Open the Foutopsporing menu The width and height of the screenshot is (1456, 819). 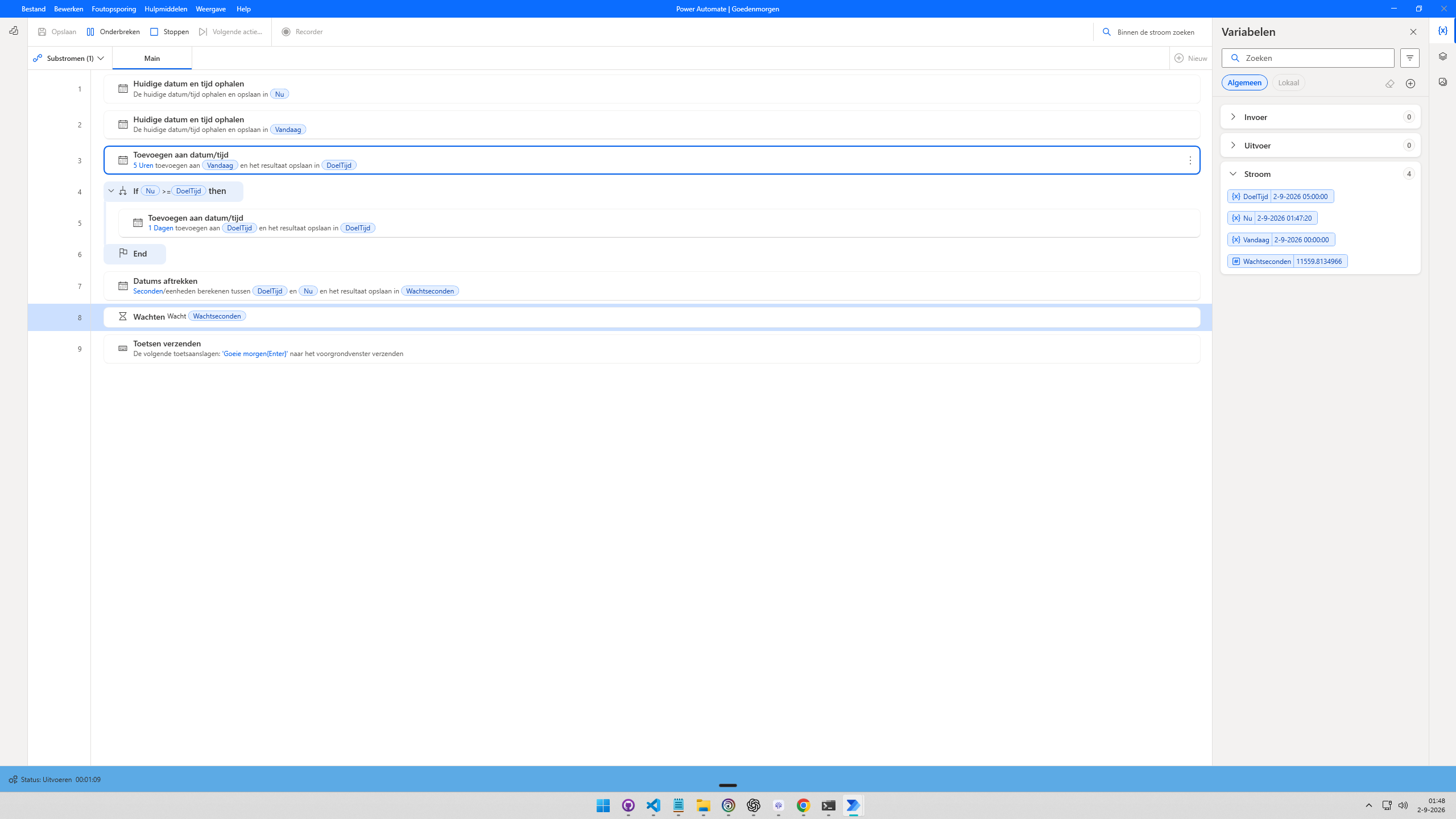click(114, 9)
